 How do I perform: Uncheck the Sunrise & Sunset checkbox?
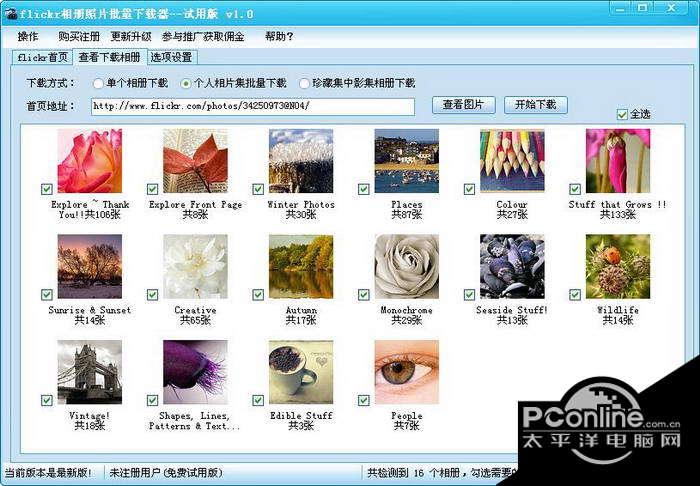tap(47, 295)
